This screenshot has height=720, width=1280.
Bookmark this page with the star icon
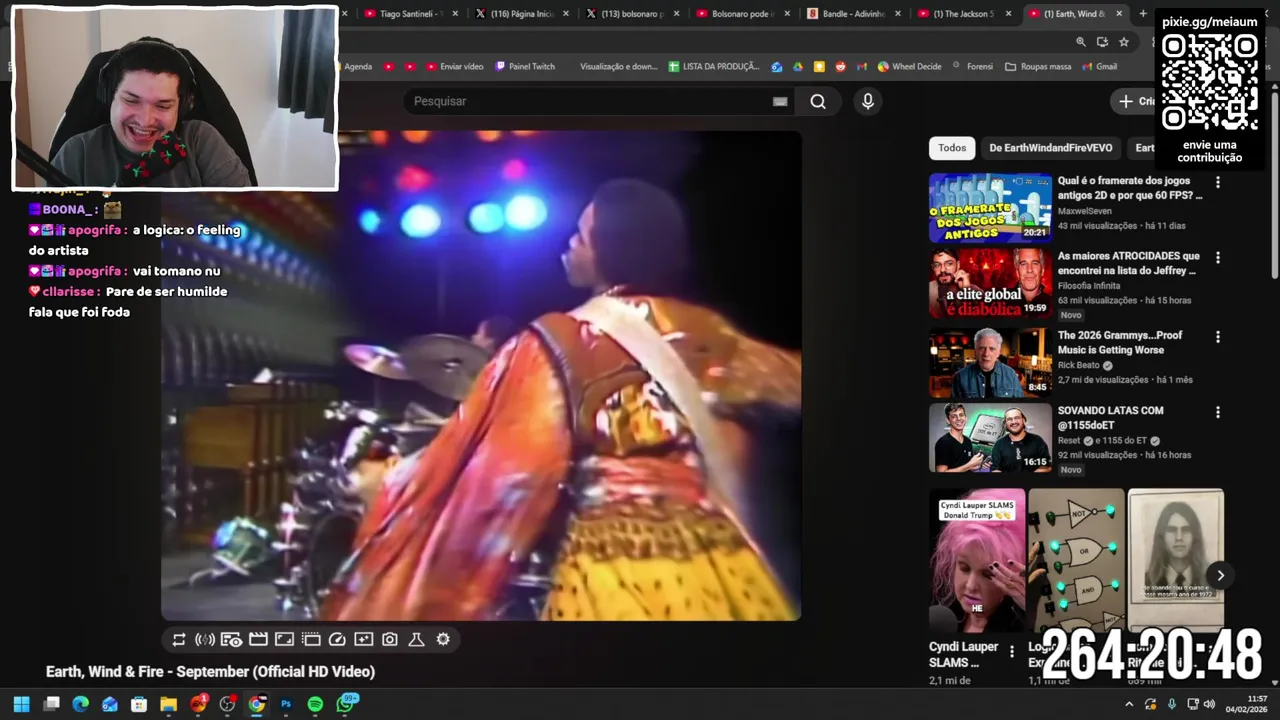click(x=1124, y=42)
